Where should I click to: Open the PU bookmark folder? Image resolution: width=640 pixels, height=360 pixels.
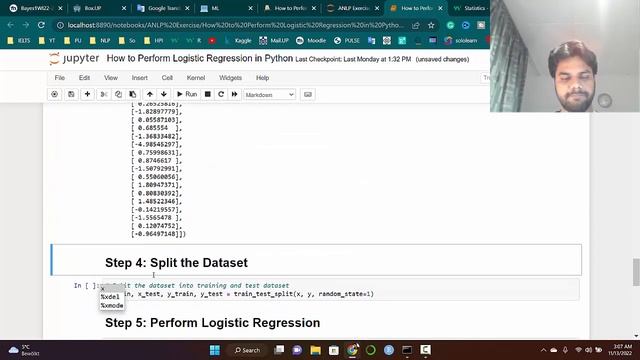(73, 40)
